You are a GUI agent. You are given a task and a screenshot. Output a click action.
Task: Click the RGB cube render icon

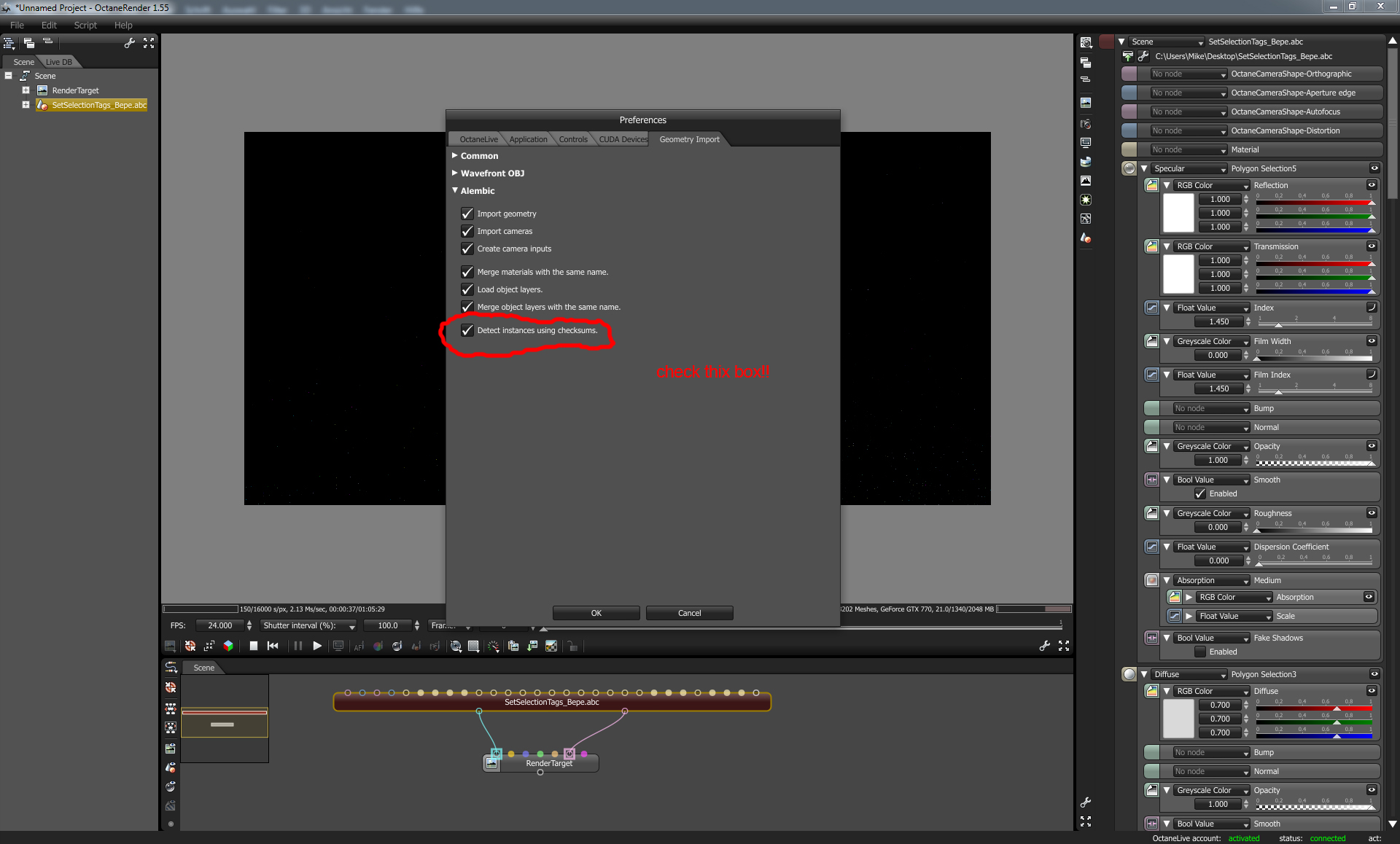click(x=228, y=646)
